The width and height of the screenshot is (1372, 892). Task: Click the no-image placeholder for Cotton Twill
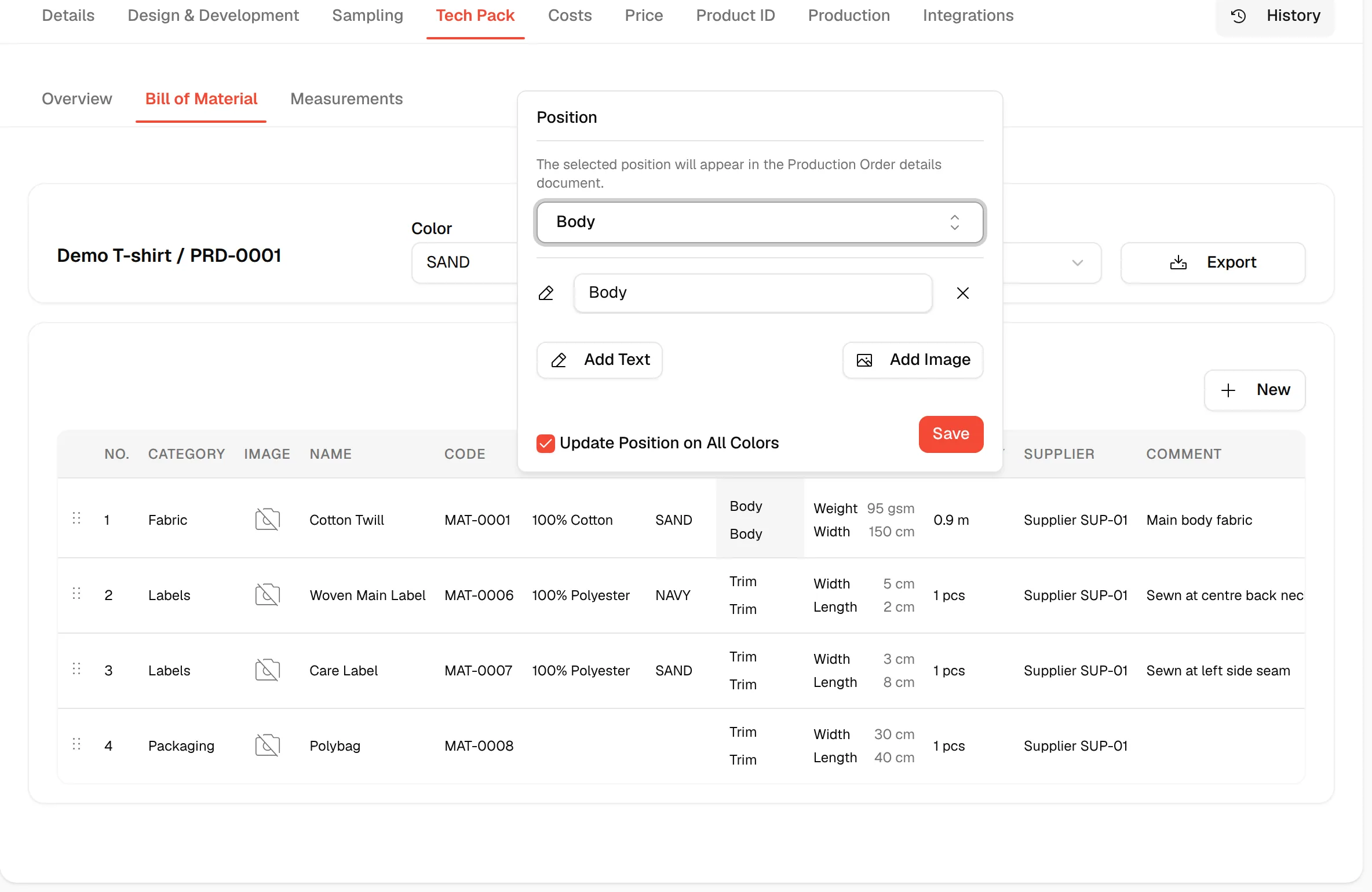tap(267, 520)
